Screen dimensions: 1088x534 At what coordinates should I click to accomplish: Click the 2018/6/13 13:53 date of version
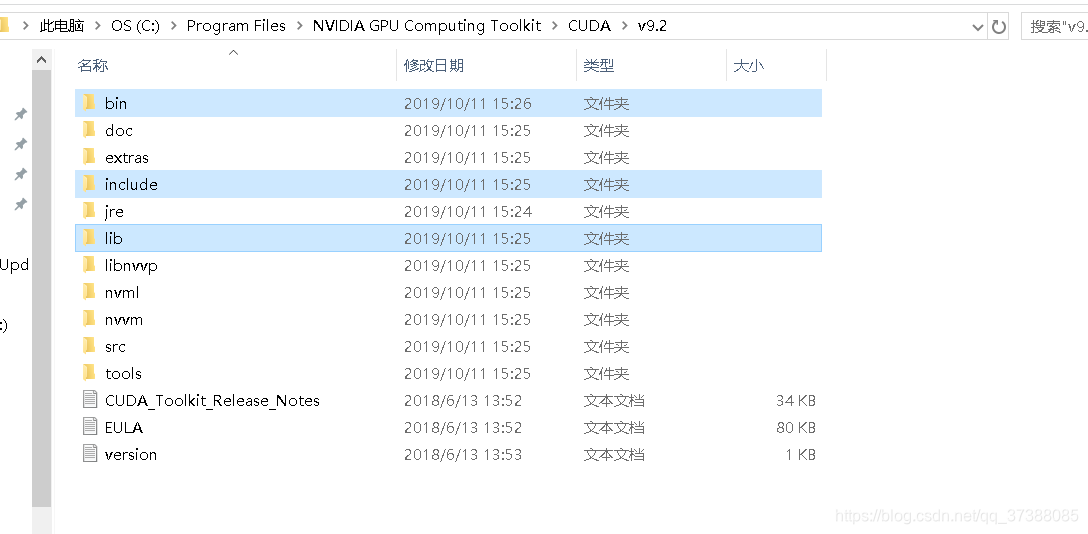463,455
